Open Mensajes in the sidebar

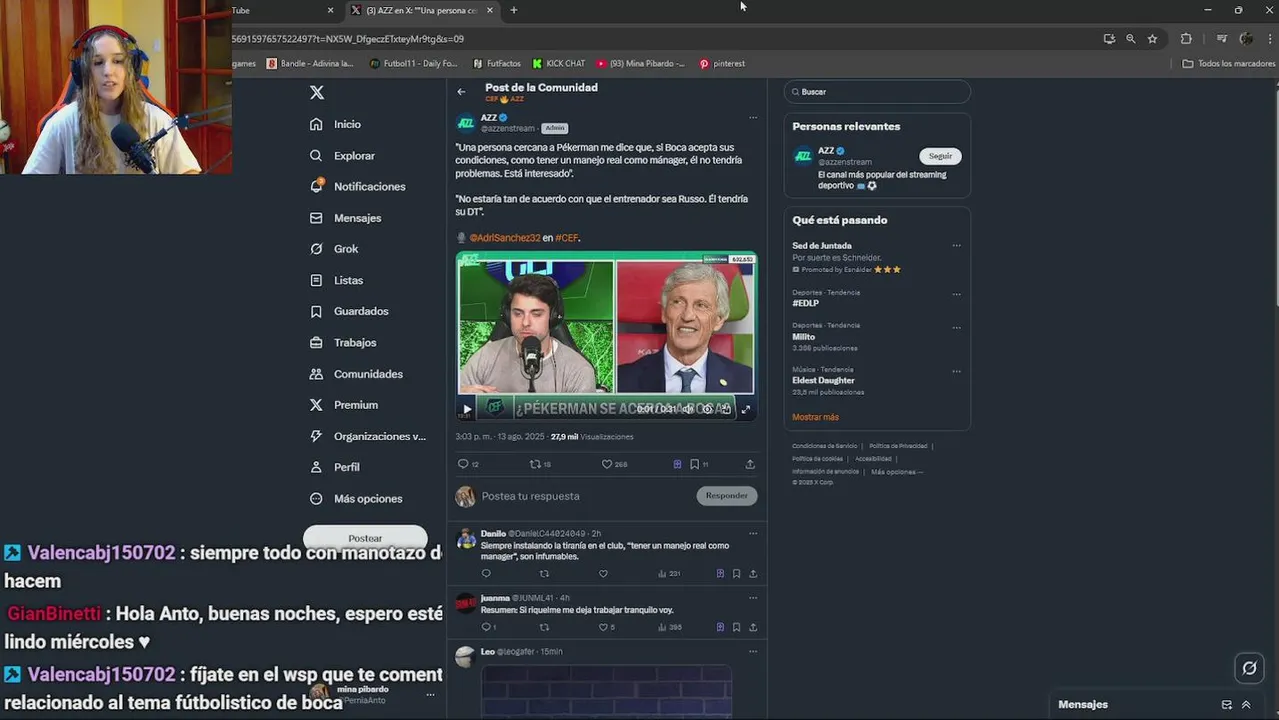tap(346, 218)
